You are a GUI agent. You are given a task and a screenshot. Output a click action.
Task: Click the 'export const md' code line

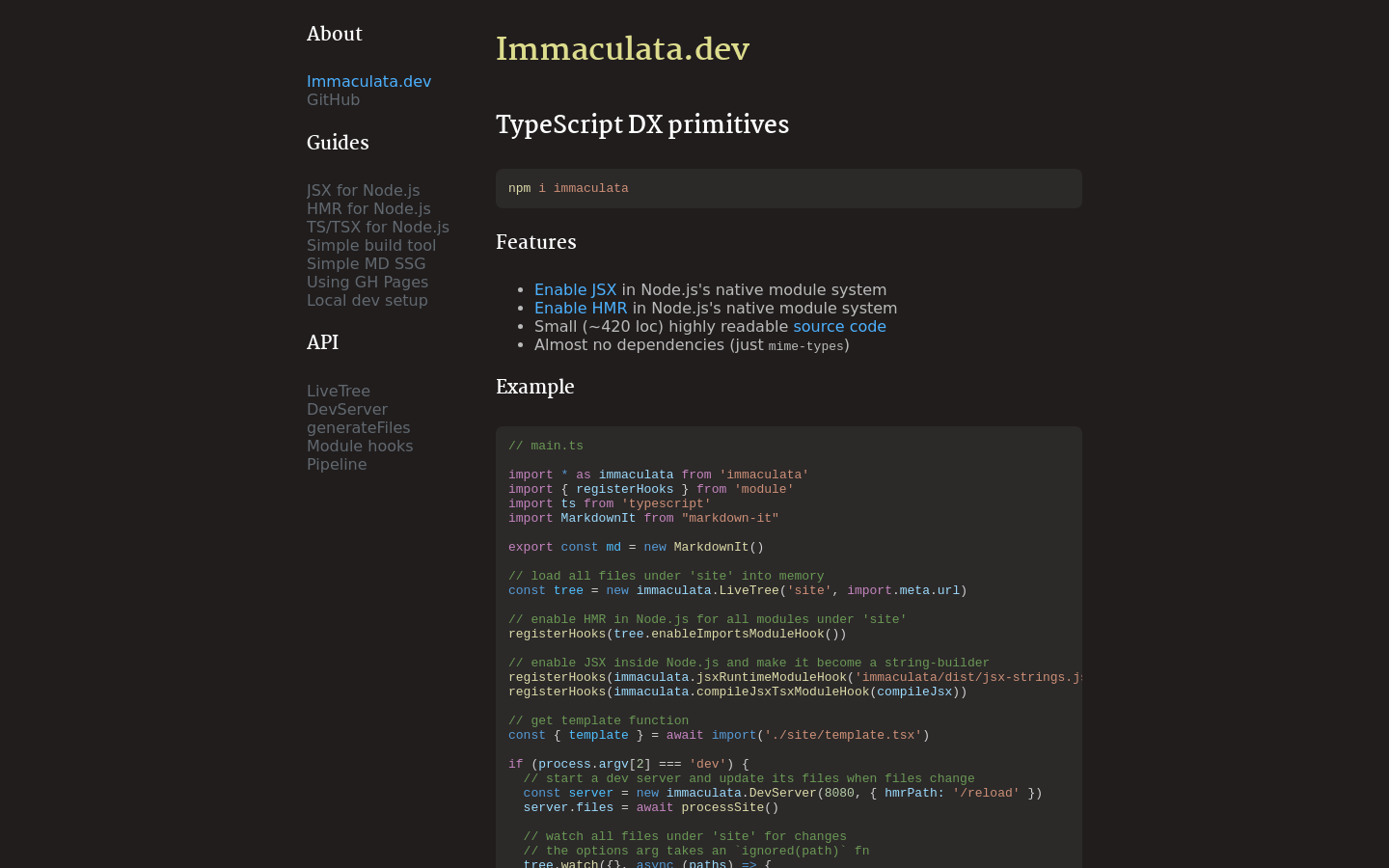[x=636, y=547]
